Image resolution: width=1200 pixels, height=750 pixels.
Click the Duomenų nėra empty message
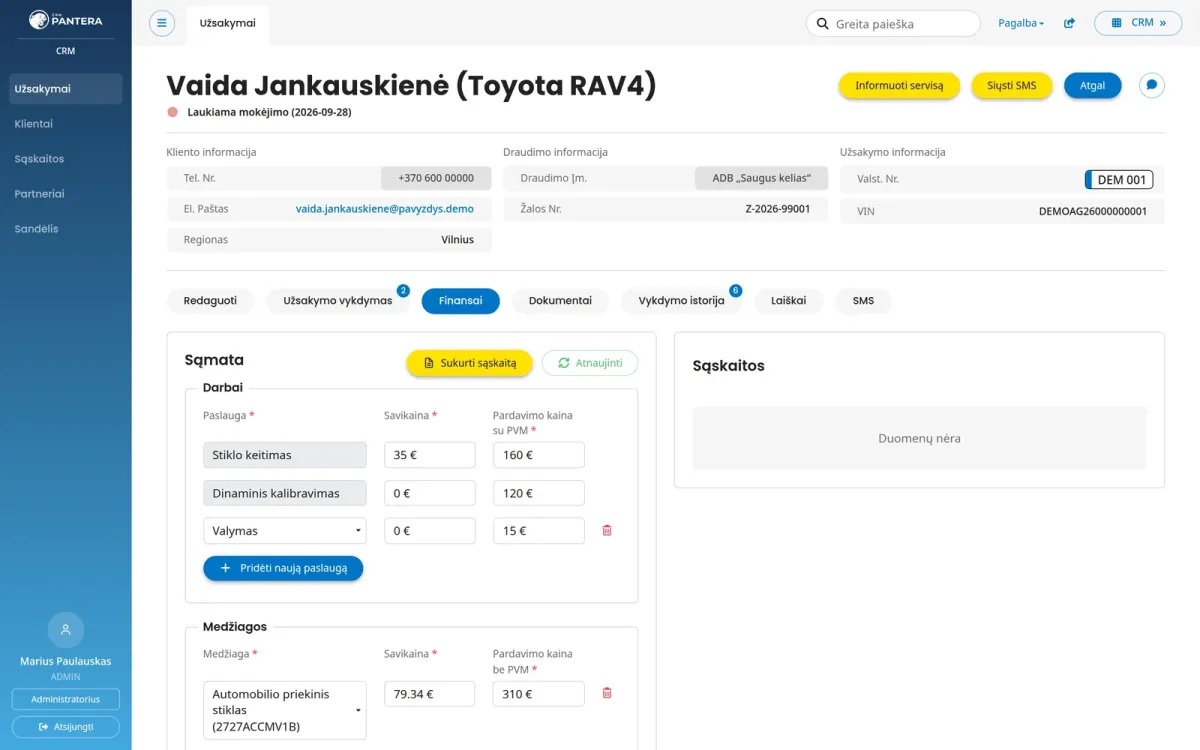click(x=920, y=438)
